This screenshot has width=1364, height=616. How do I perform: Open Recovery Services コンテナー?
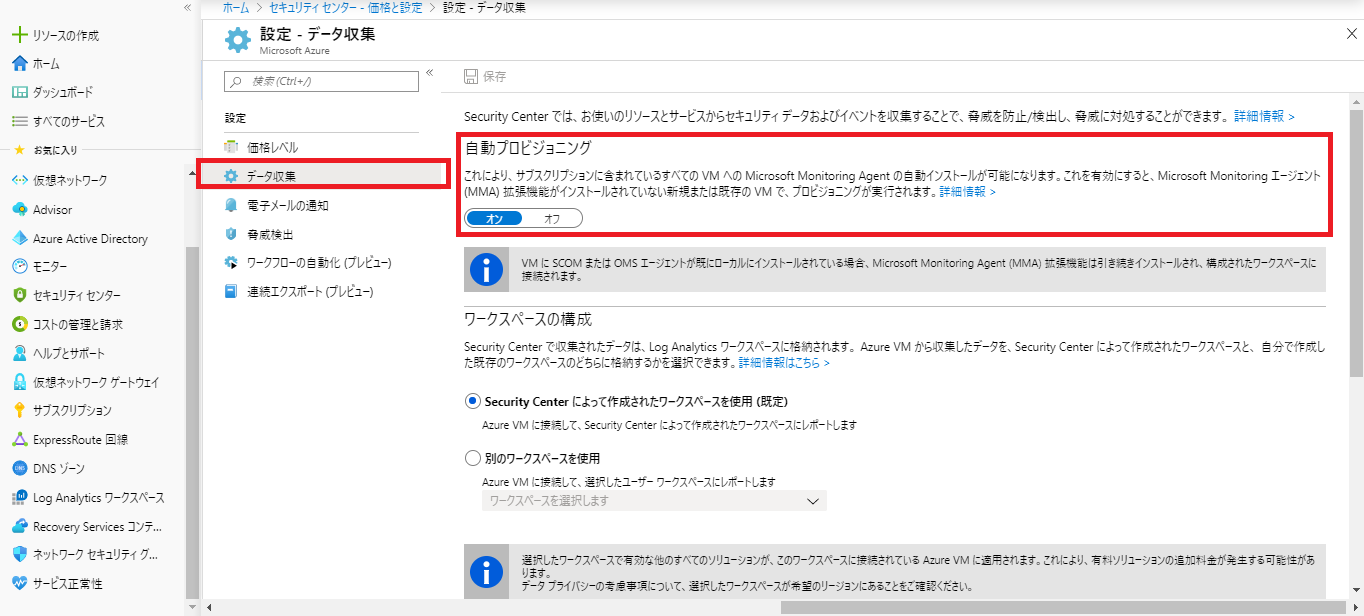pyautogui.click(x=97, y=526)
